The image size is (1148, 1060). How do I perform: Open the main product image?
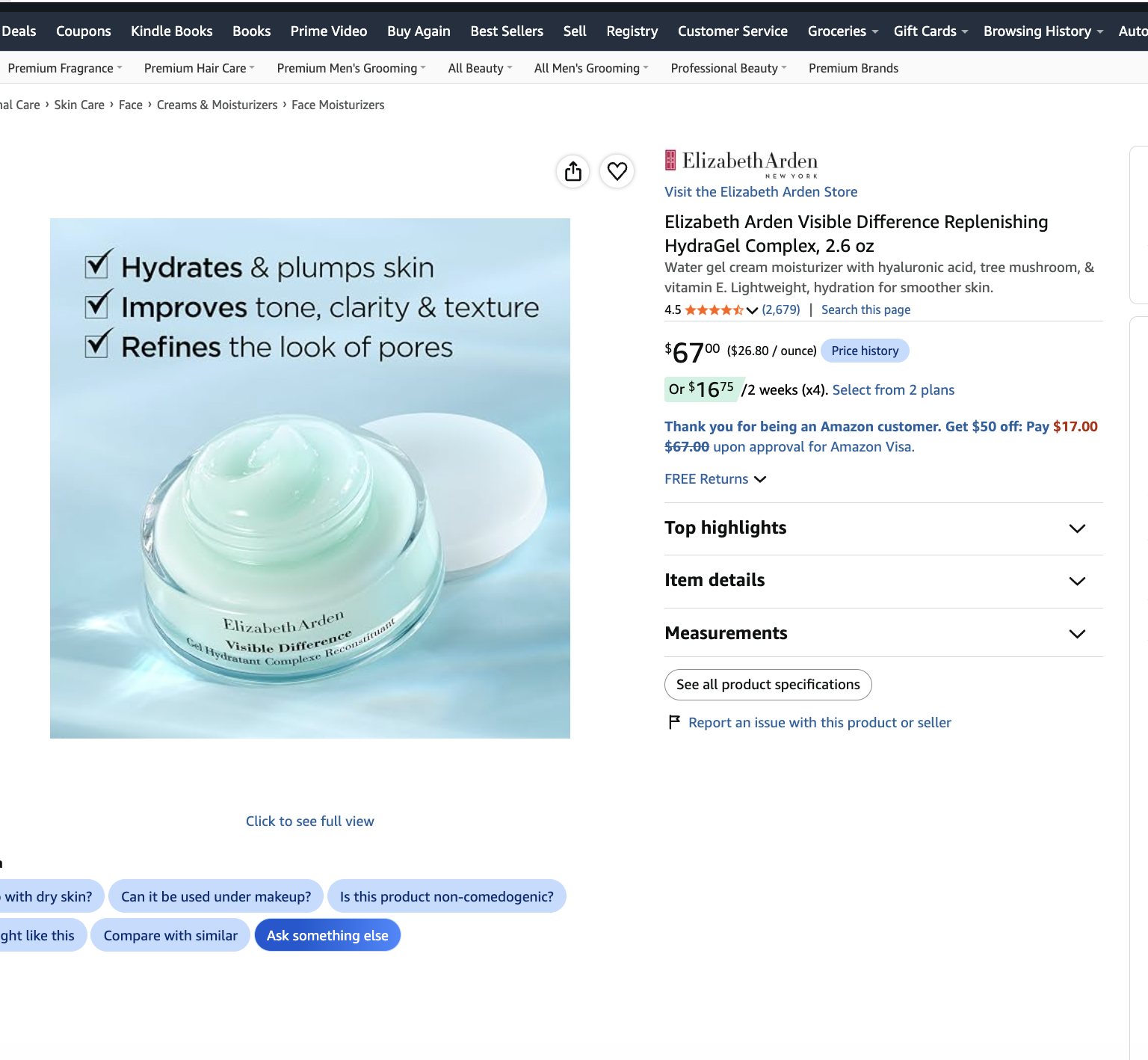[310, 478]
